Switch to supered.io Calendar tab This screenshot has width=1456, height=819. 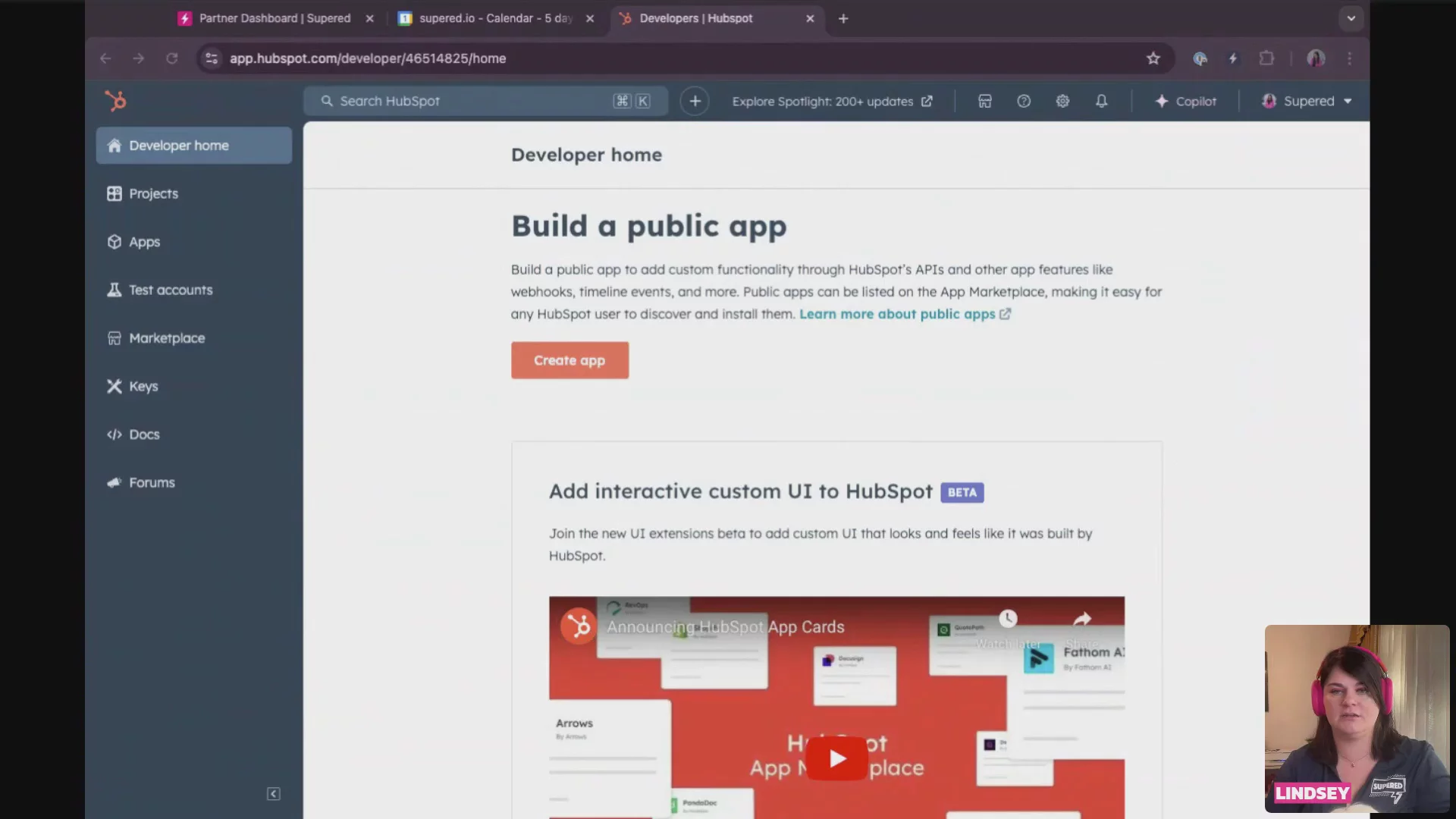486,18
